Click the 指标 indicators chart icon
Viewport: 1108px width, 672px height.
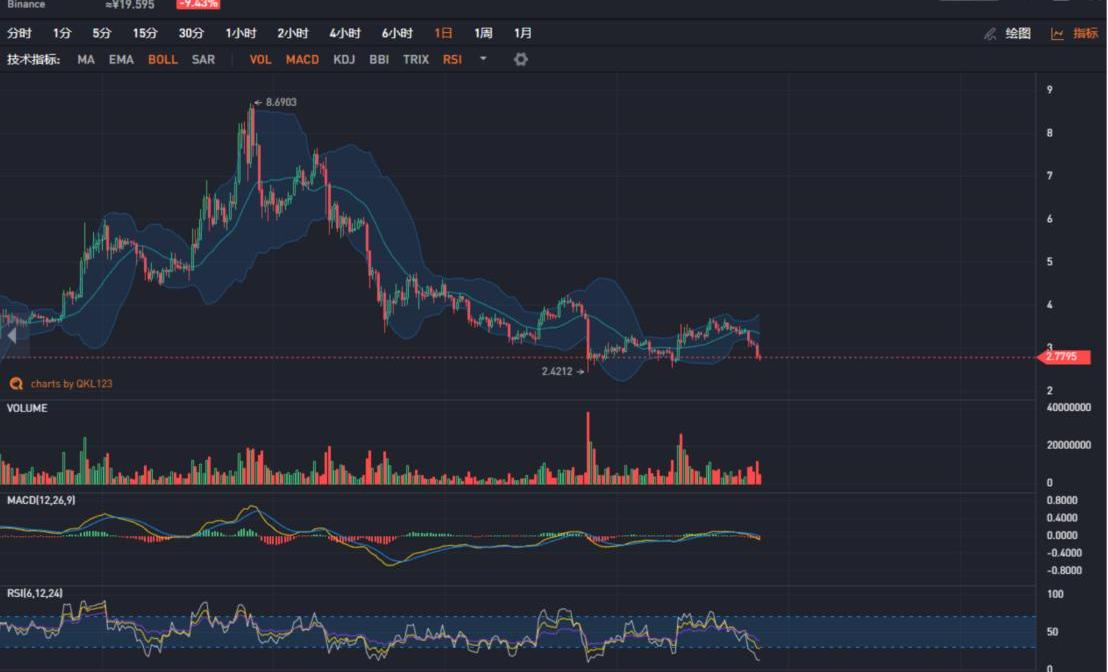[x=1057, y=34]
